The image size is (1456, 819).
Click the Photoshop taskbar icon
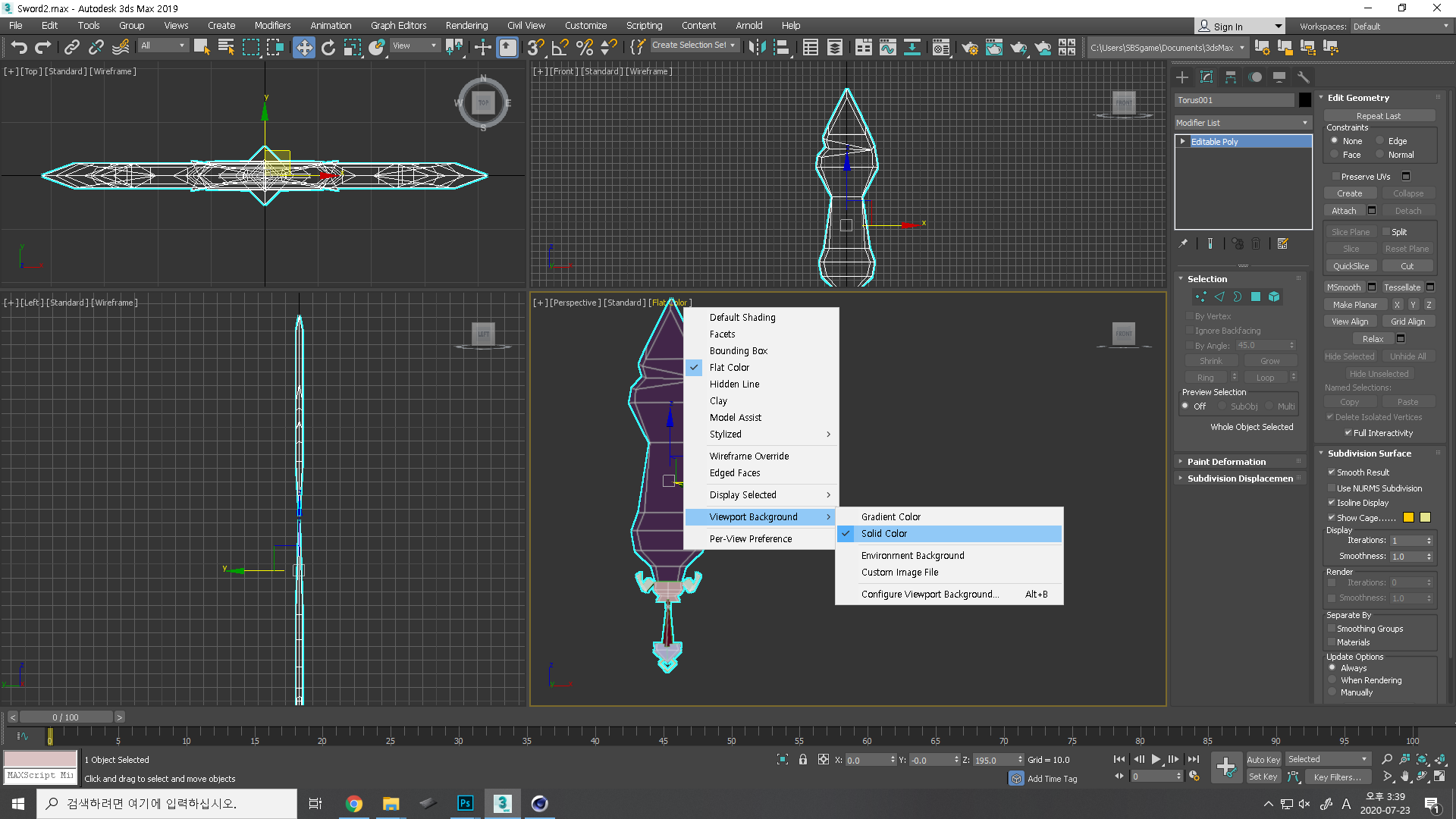click(465, 803)
